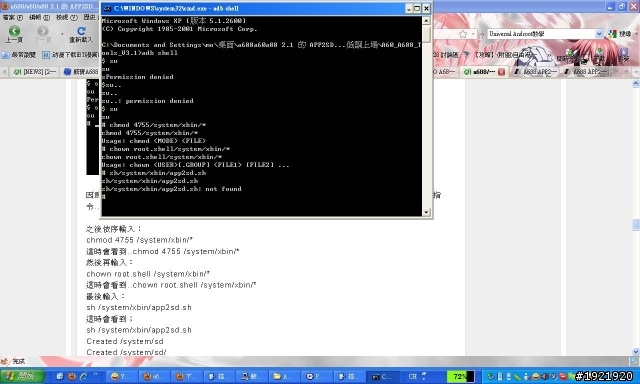Click the red tray icon in the system tray

tap(562, 376)
